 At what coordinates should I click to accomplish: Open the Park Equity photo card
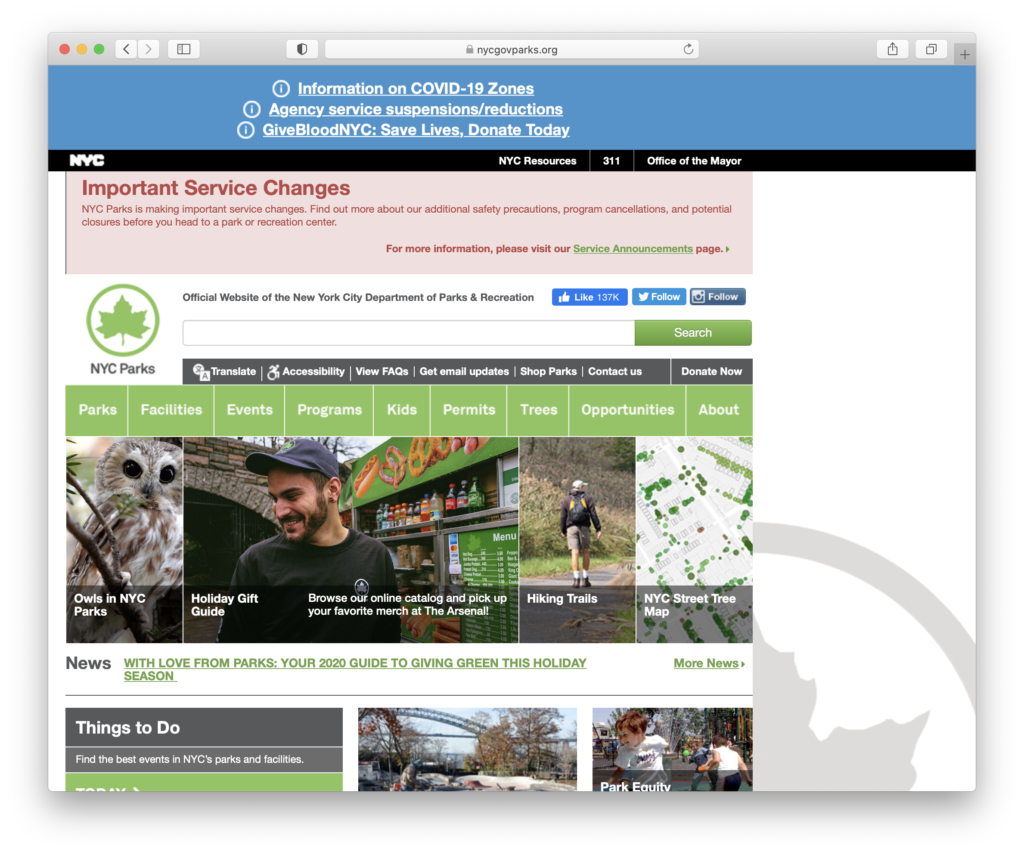click(x=672, y=749)
